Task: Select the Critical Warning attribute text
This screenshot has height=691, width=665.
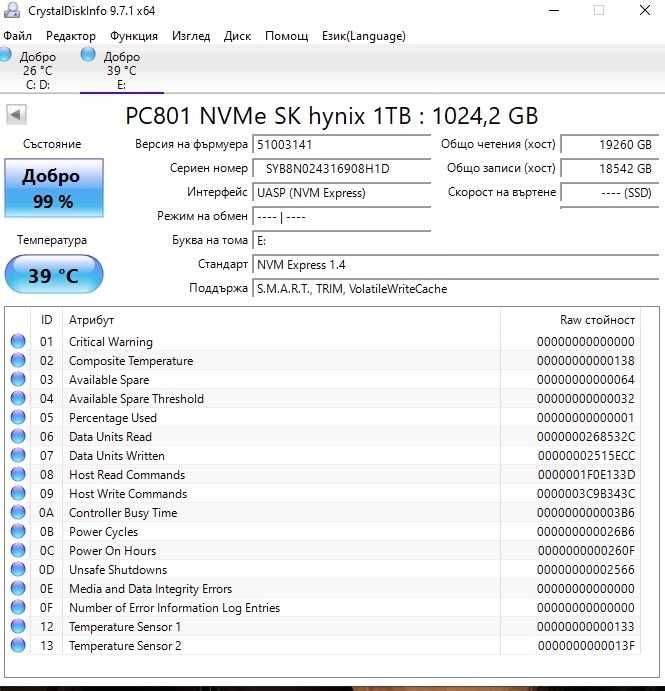Action: [111, 342]
